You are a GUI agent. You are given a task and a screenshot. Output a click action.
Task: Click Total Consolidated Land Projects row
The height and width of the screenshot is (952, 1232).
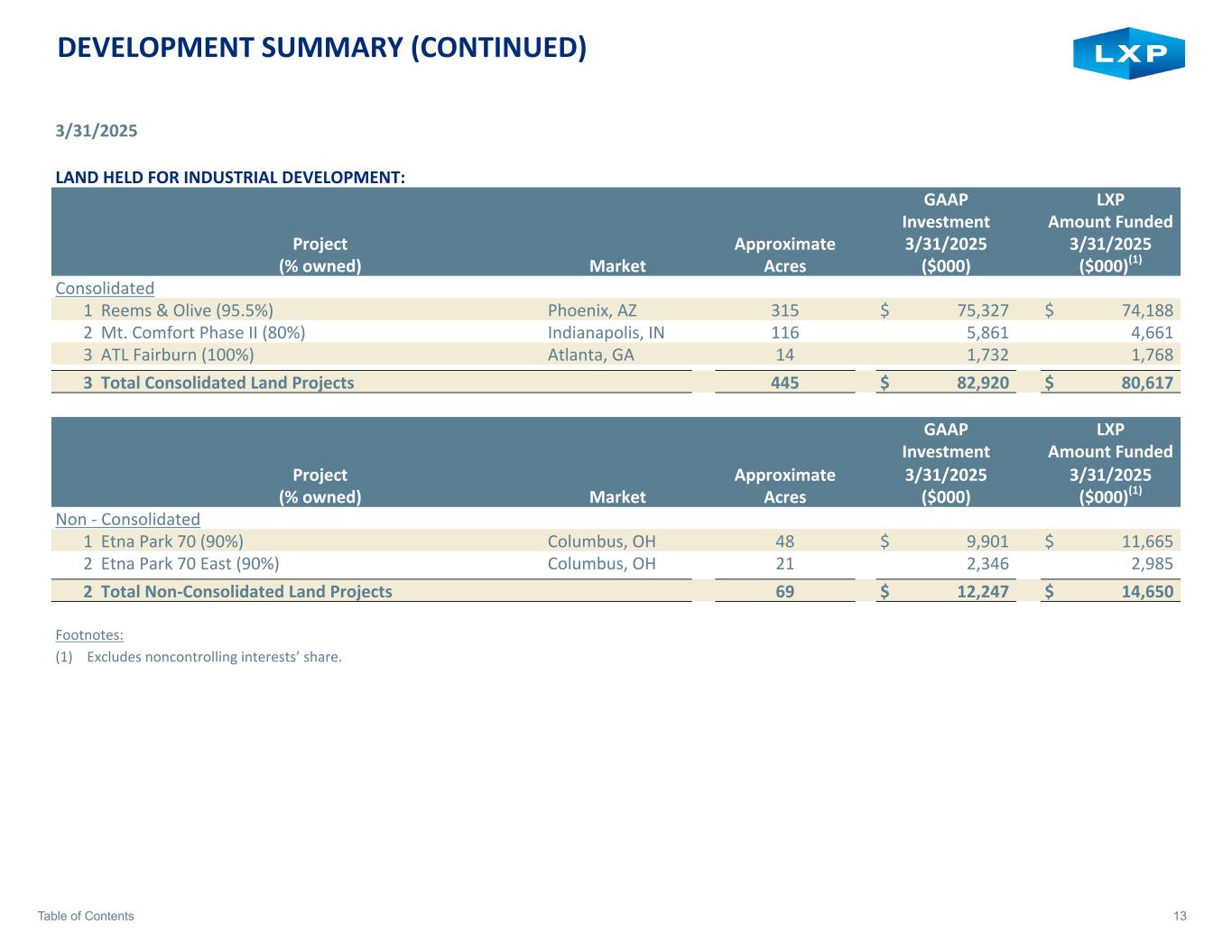227,383
